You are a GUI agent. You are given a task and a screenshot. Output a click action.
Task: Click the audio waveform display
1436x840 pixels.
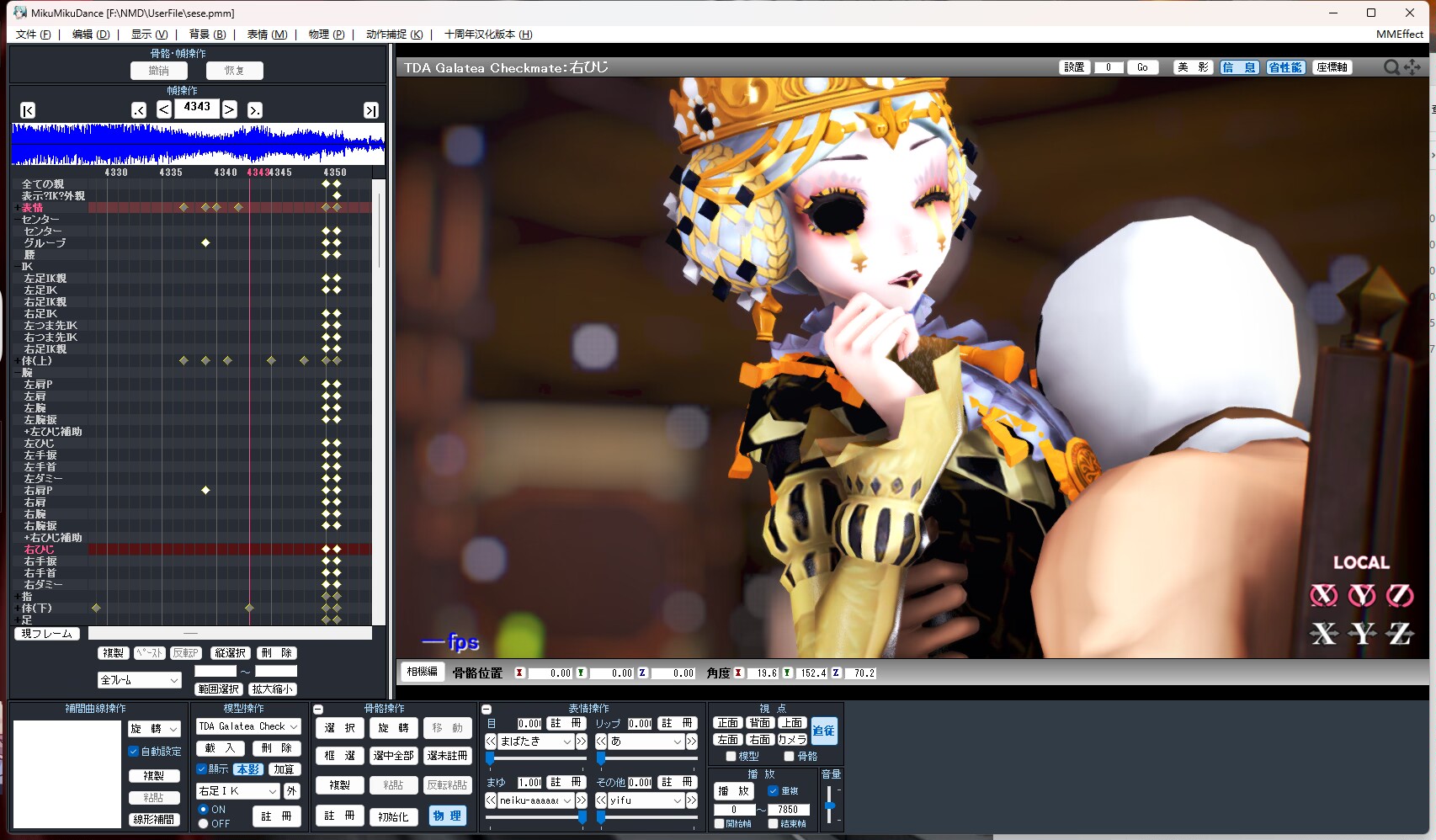point(198,144)
